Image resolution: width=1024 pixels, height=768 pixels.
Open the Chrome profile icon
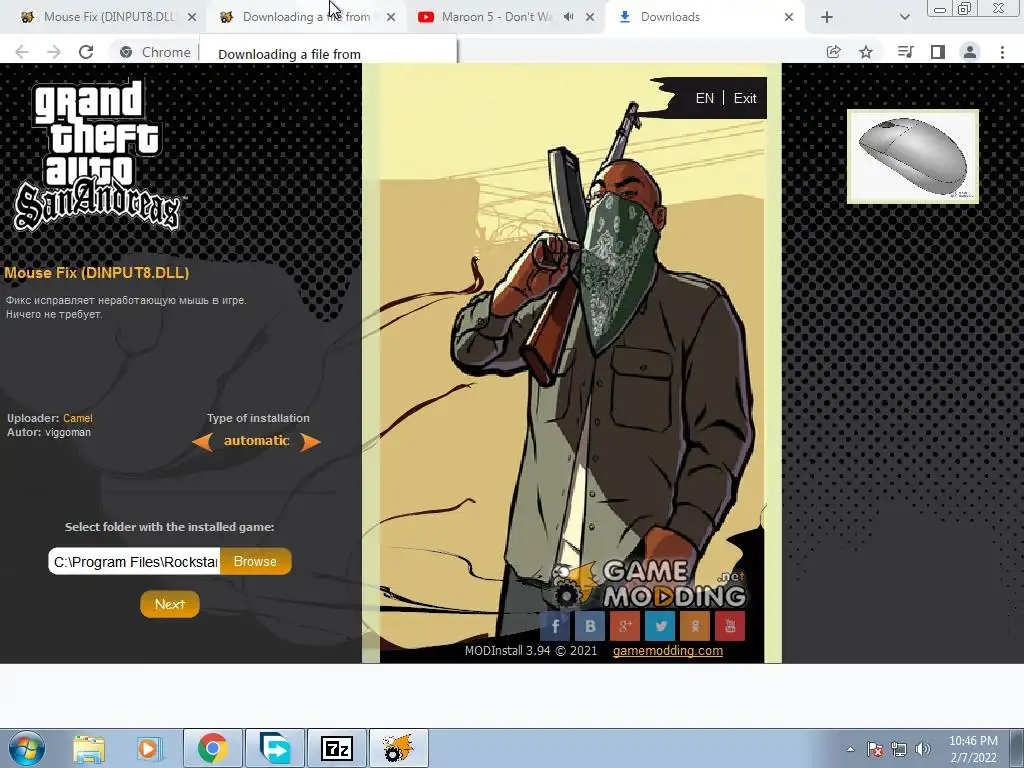(970, 52)
